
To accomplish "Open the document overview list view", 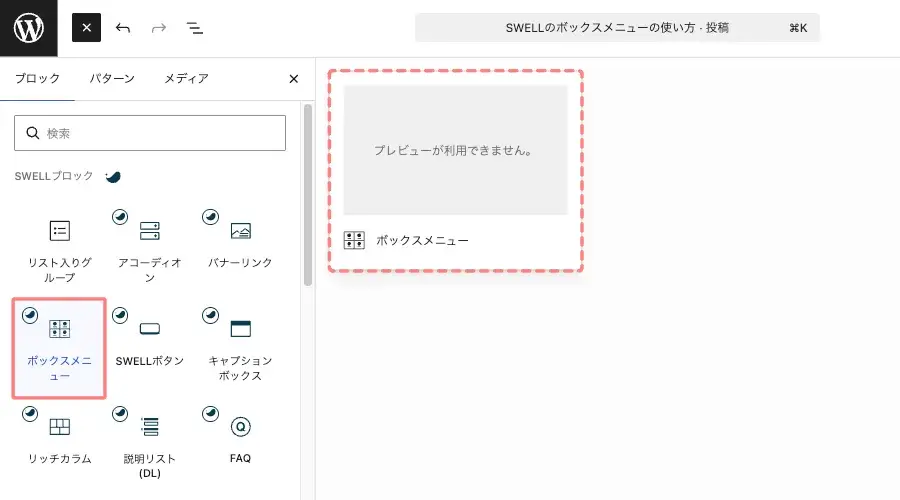I will 195,28.
